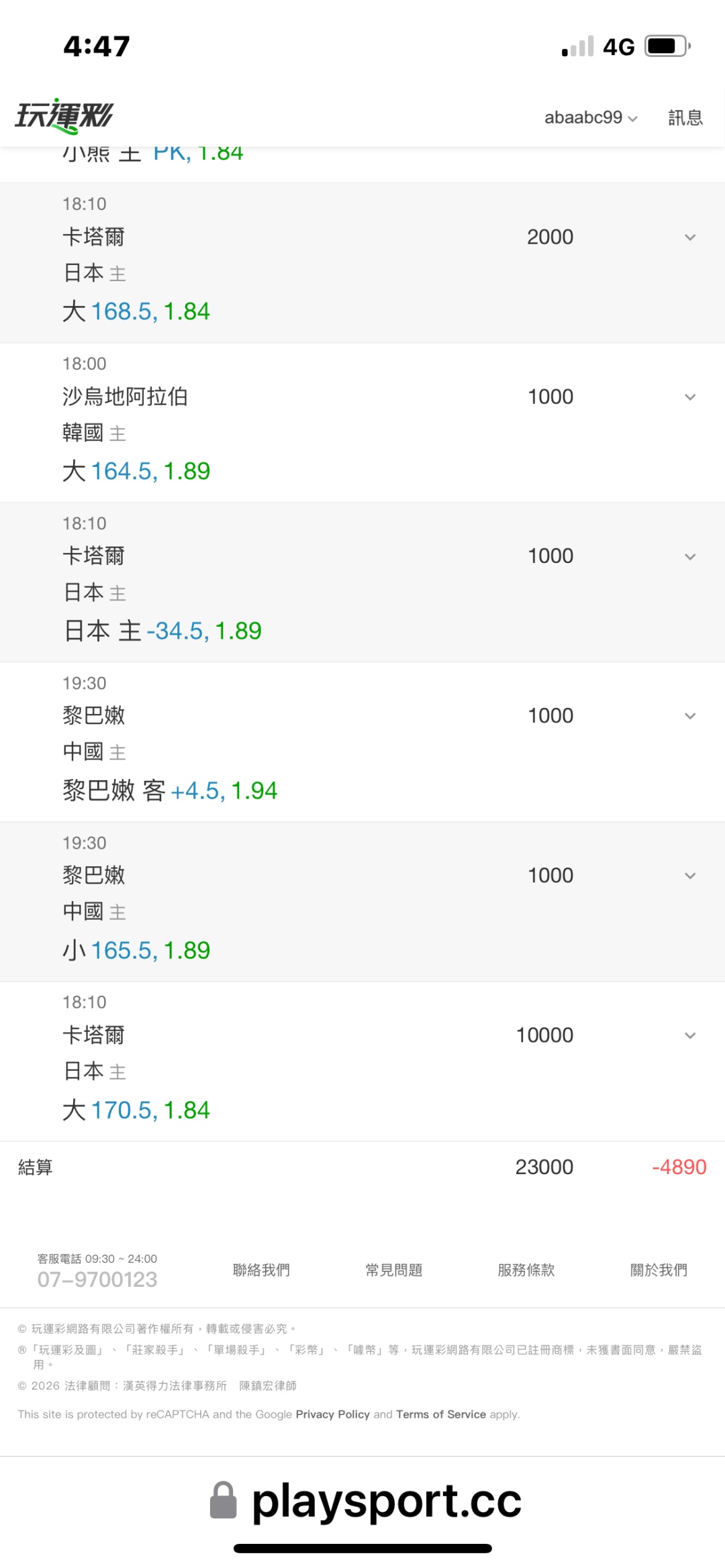Tap the customer service number 07-9700123

[x=97, y=1279]
